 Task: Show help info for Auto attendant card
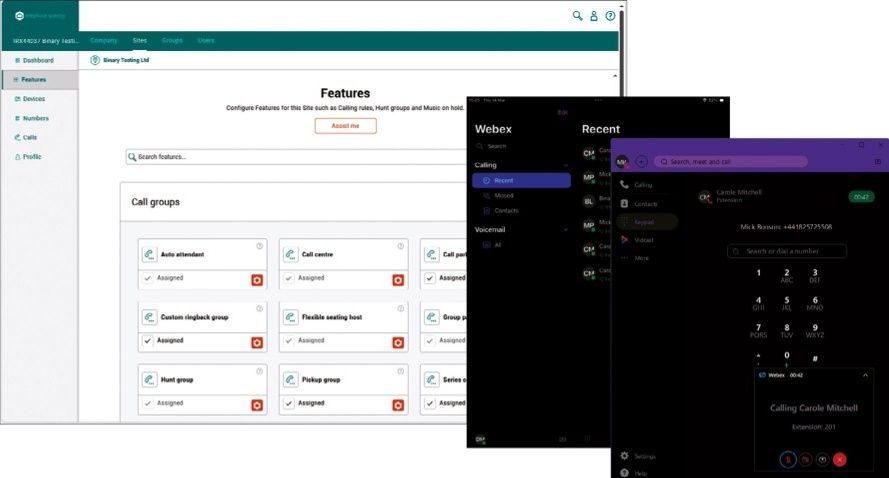pos(259,246)
